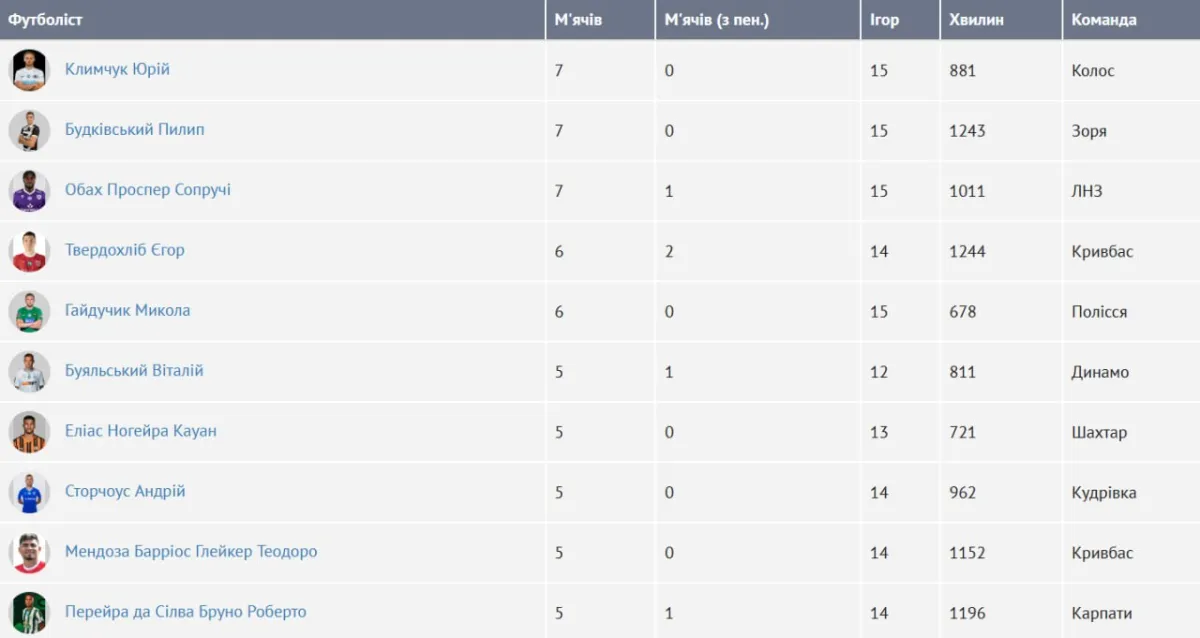Click Перейра да Сілва Бруно Роберто link
Screen dimensions: 1200x638
point(185,612)
